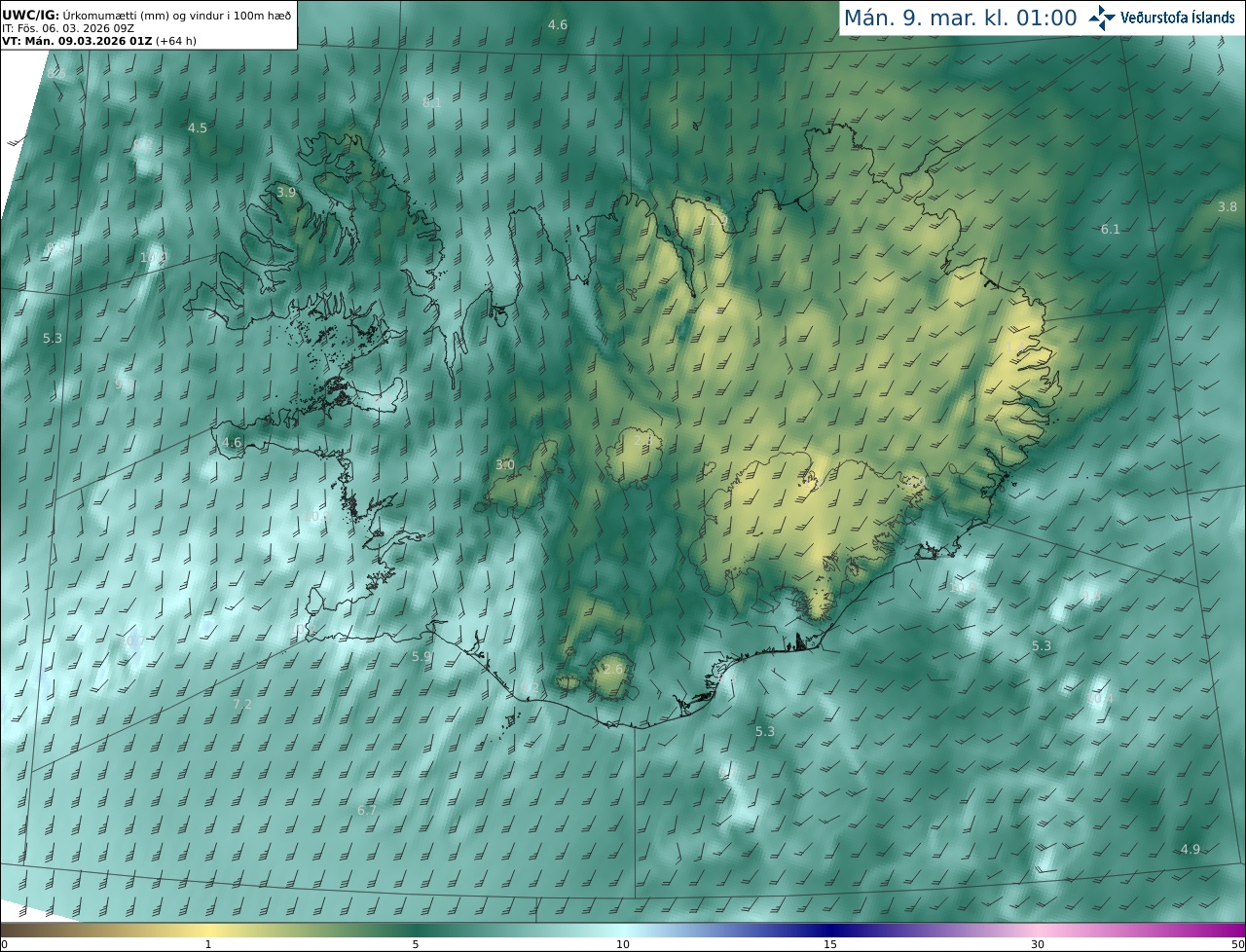The width and height of the screenshot is (1246, 952).
Task: Click the 'Veðurstofa Íslands' name text
Action: 1178,18
